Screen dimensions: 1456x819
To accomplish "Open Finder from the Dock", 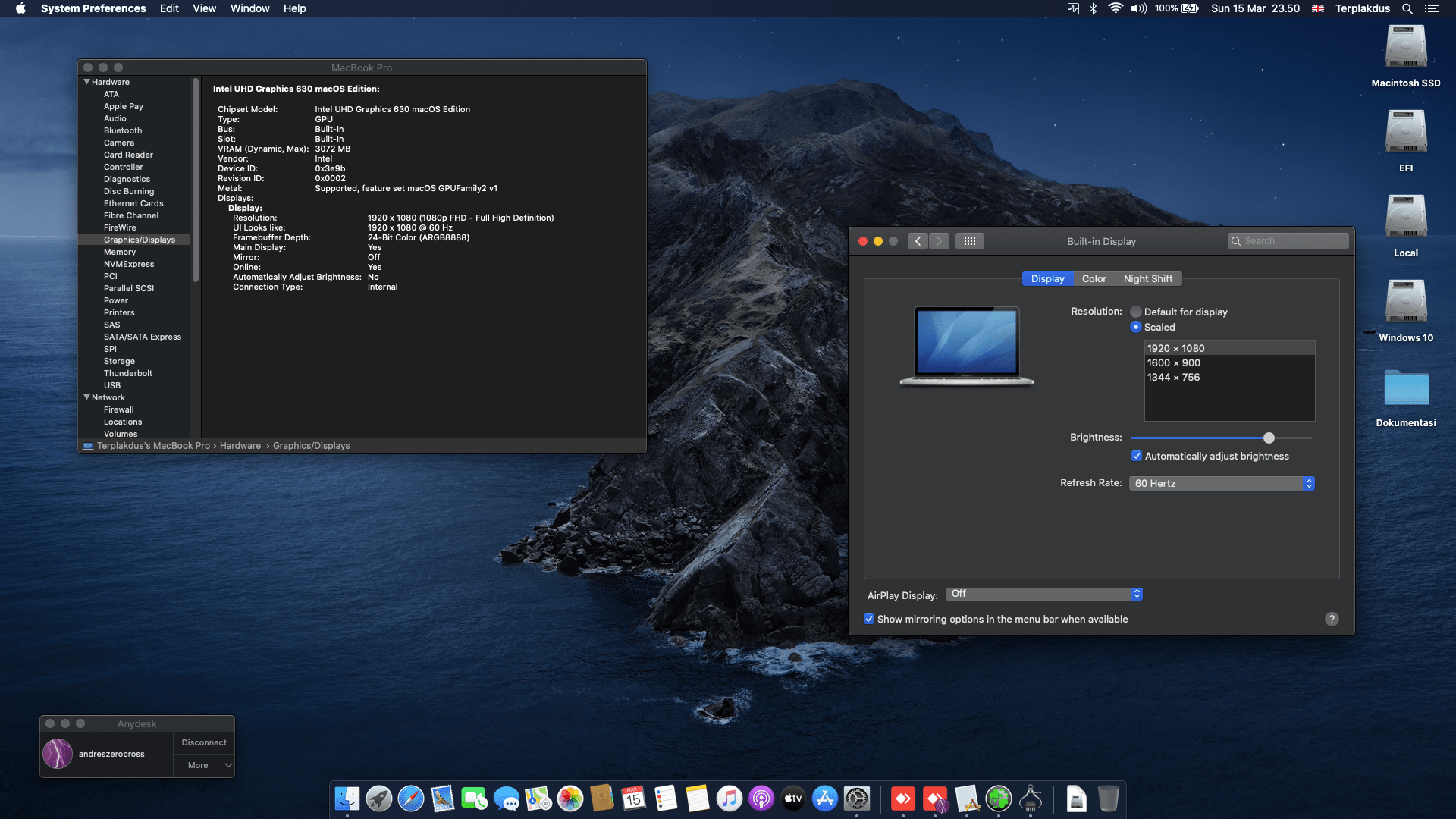I will [x=347, y=799].
